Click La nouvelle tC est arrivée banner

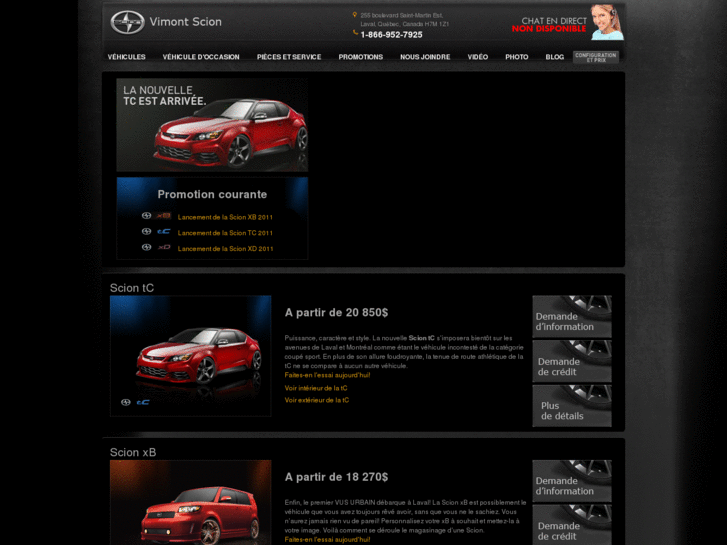[212, 125]
